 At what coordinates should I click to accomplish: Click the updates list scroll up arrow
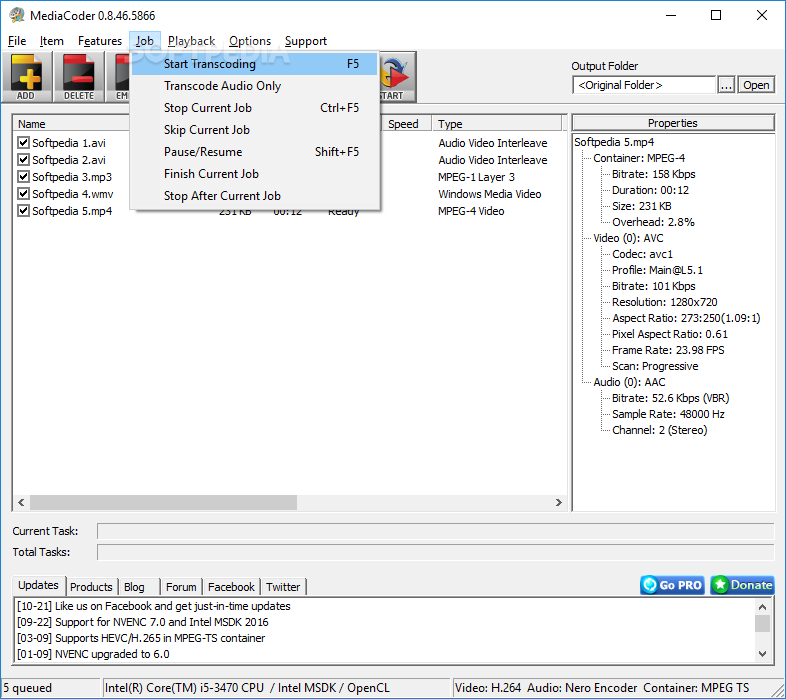pyautogui.click(x=762, y=607)
